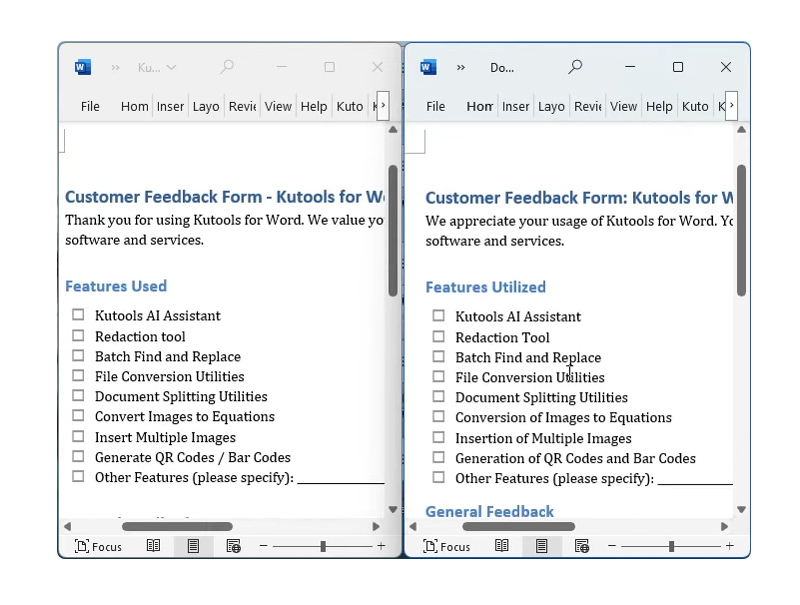Image resolution: width=800 pixels, height=605 pixels.
Task: Expand quick access chevrons in left window
Action: pyautogui.click(x=115, y=67)
